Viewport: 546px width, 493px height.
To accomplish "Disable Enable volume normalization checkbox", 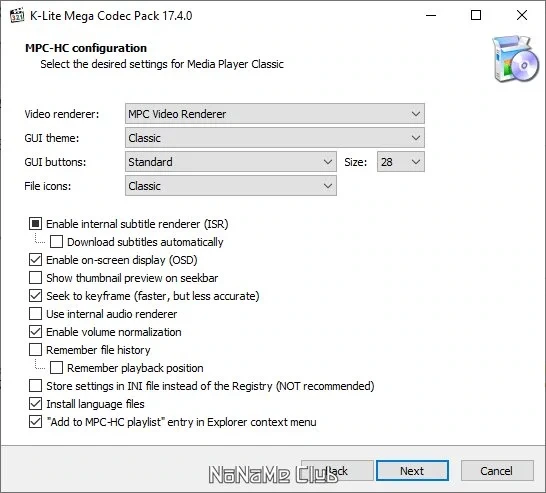I will point(36,332).
